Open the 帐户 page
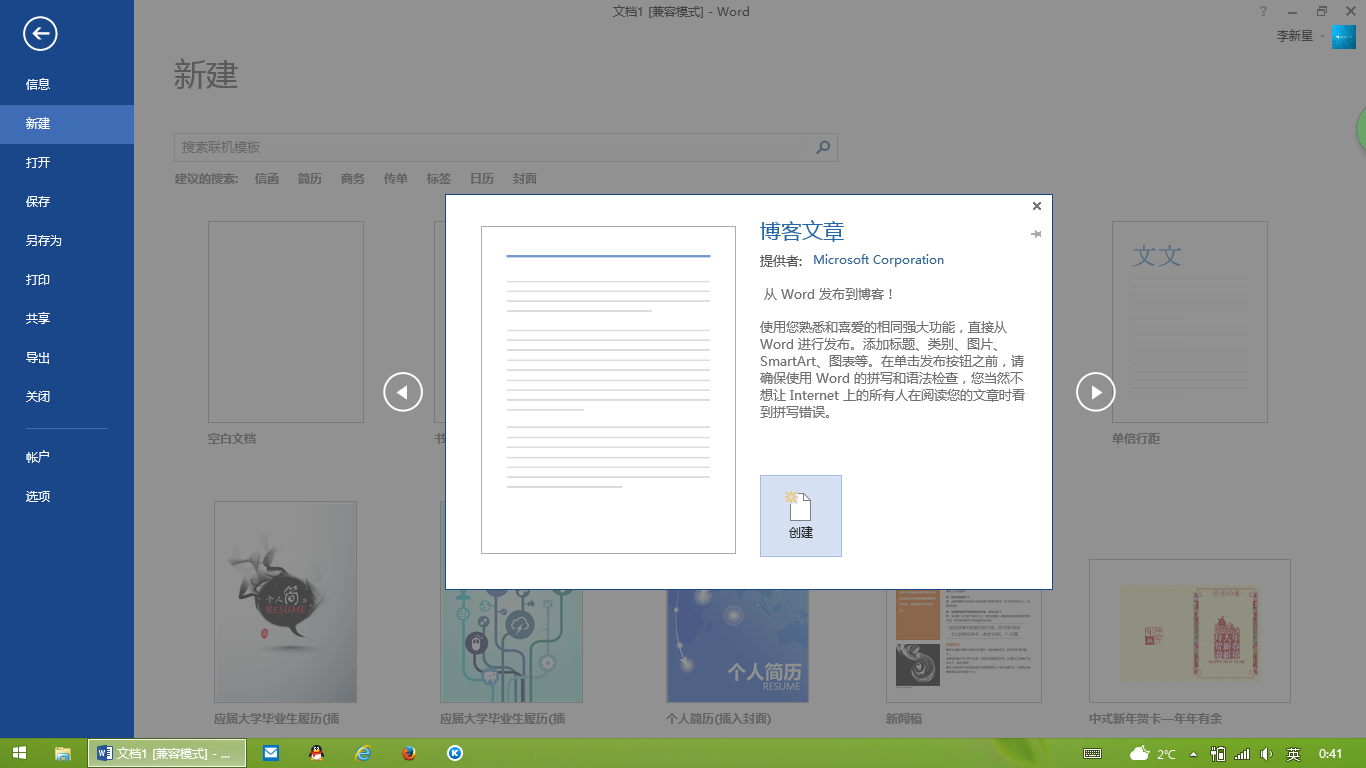This screenshot has width=1366, height=768. point(67,457)
